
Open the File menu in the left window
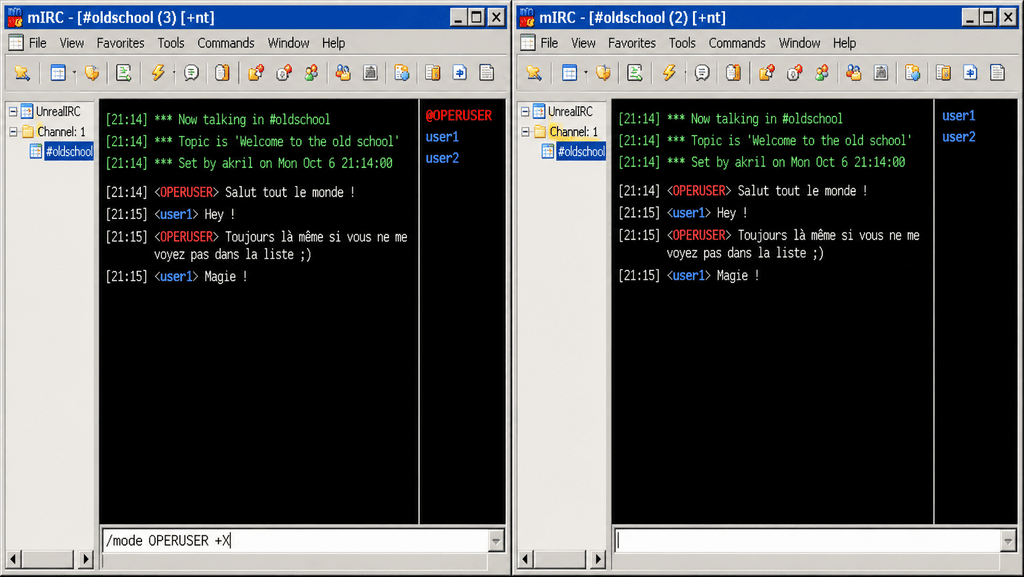tap(37, 43)
